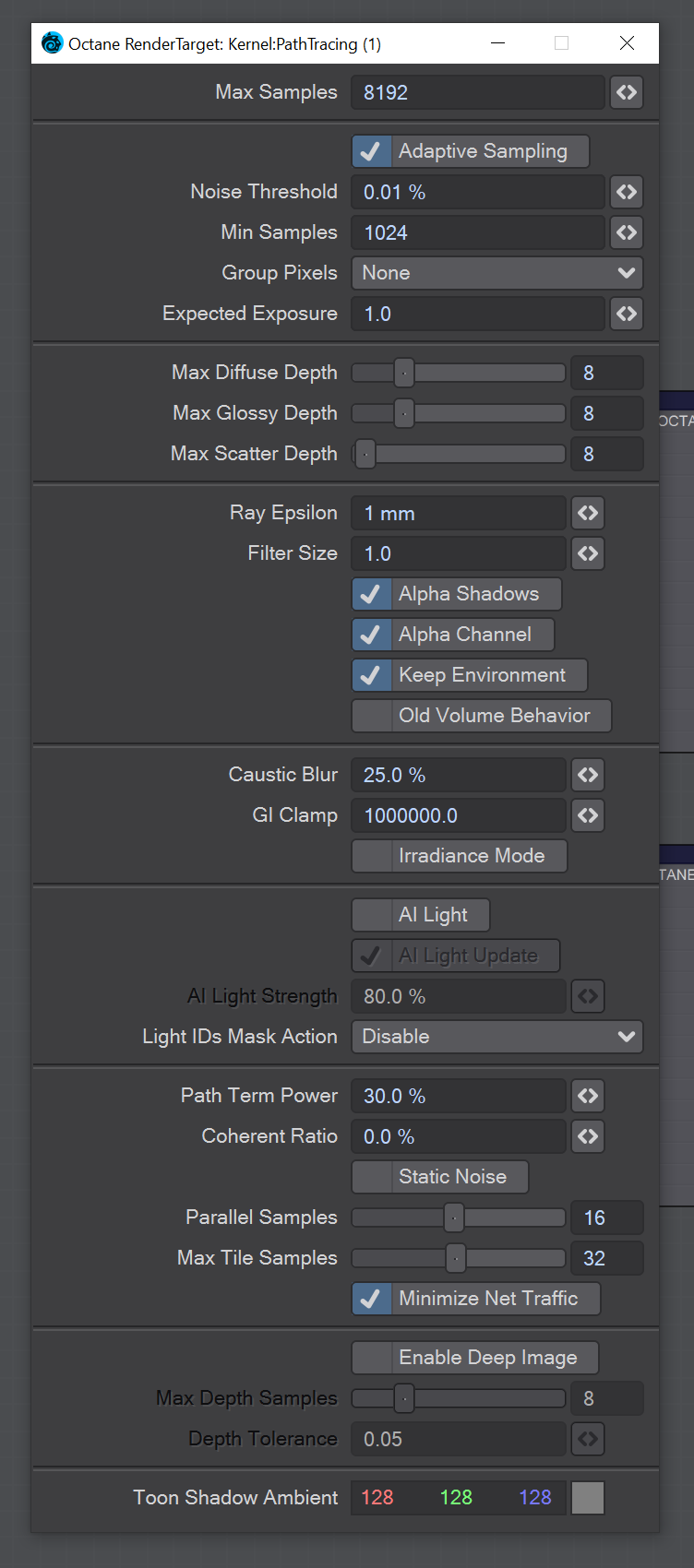Expand the Light IDs Mask Action dropdown
The height and width of the screenshot is (1568, 694).
tap(497, 1037)
